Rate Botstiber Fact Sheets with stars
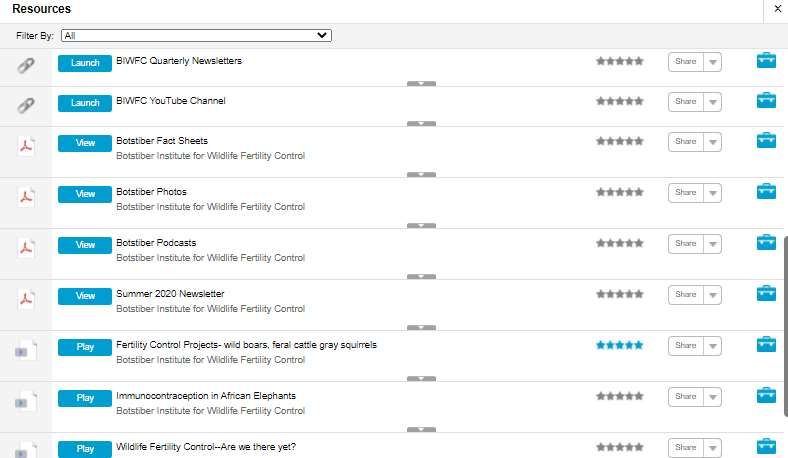This screenshot has height=458, width=788. [x=620, y=141]
